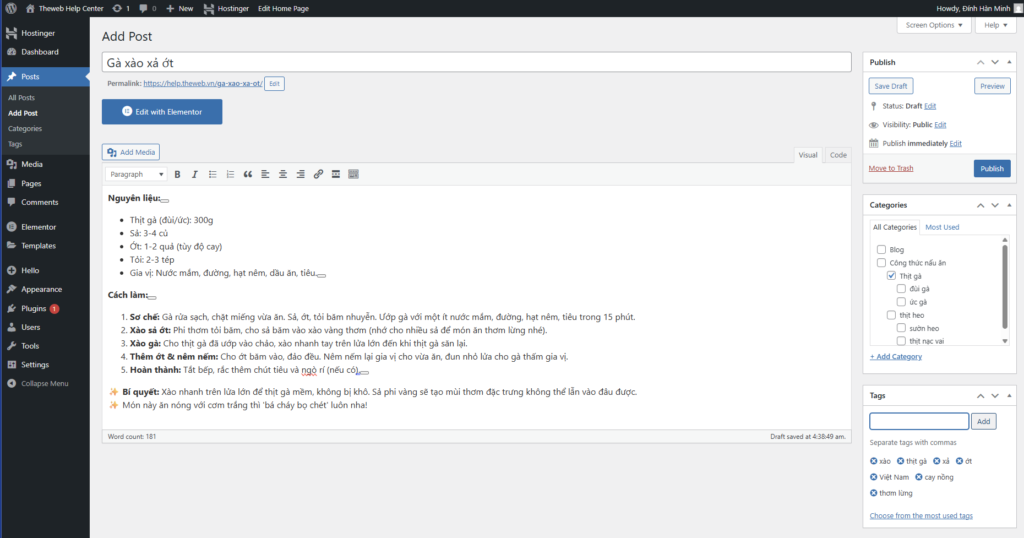Click the tags input field
Viewport: 1024px width, 538px height.
pyautogui.click(x=919, y=421)
